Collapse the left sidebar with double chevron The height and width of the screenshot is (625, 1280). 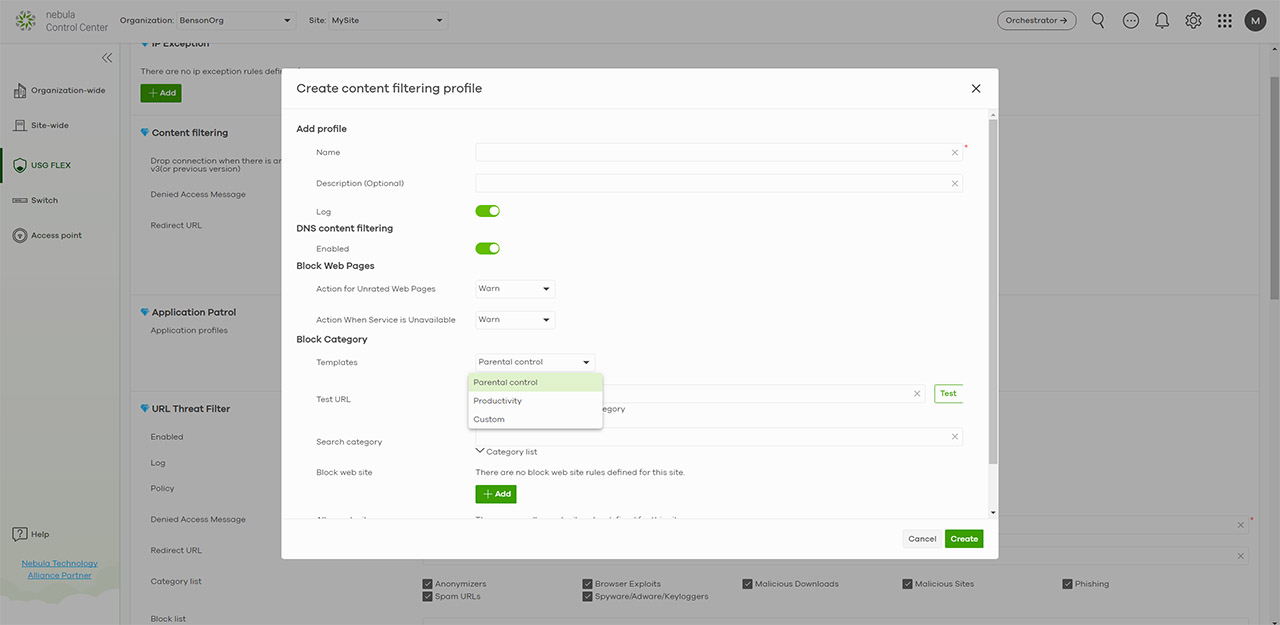coord(107,58)
